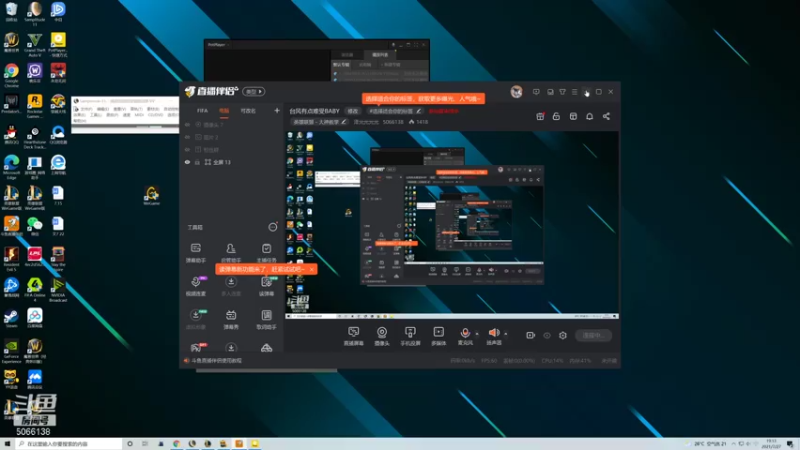Viewport: 800px width, 450px height.
Task: Expand microphone options arrow
Action: (x=477, y=334)
